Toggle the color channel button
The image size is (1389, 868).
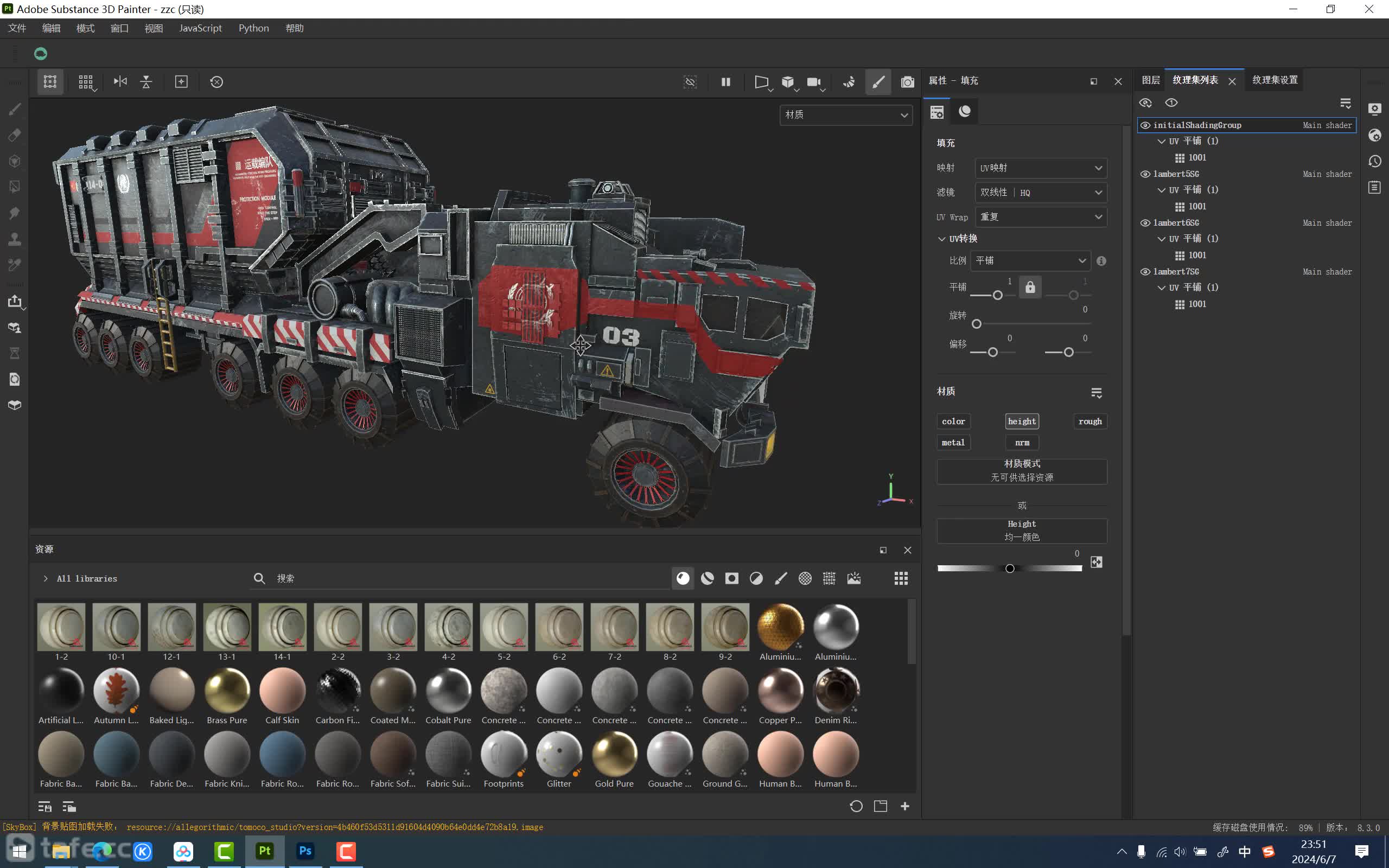tap(953, 422)
